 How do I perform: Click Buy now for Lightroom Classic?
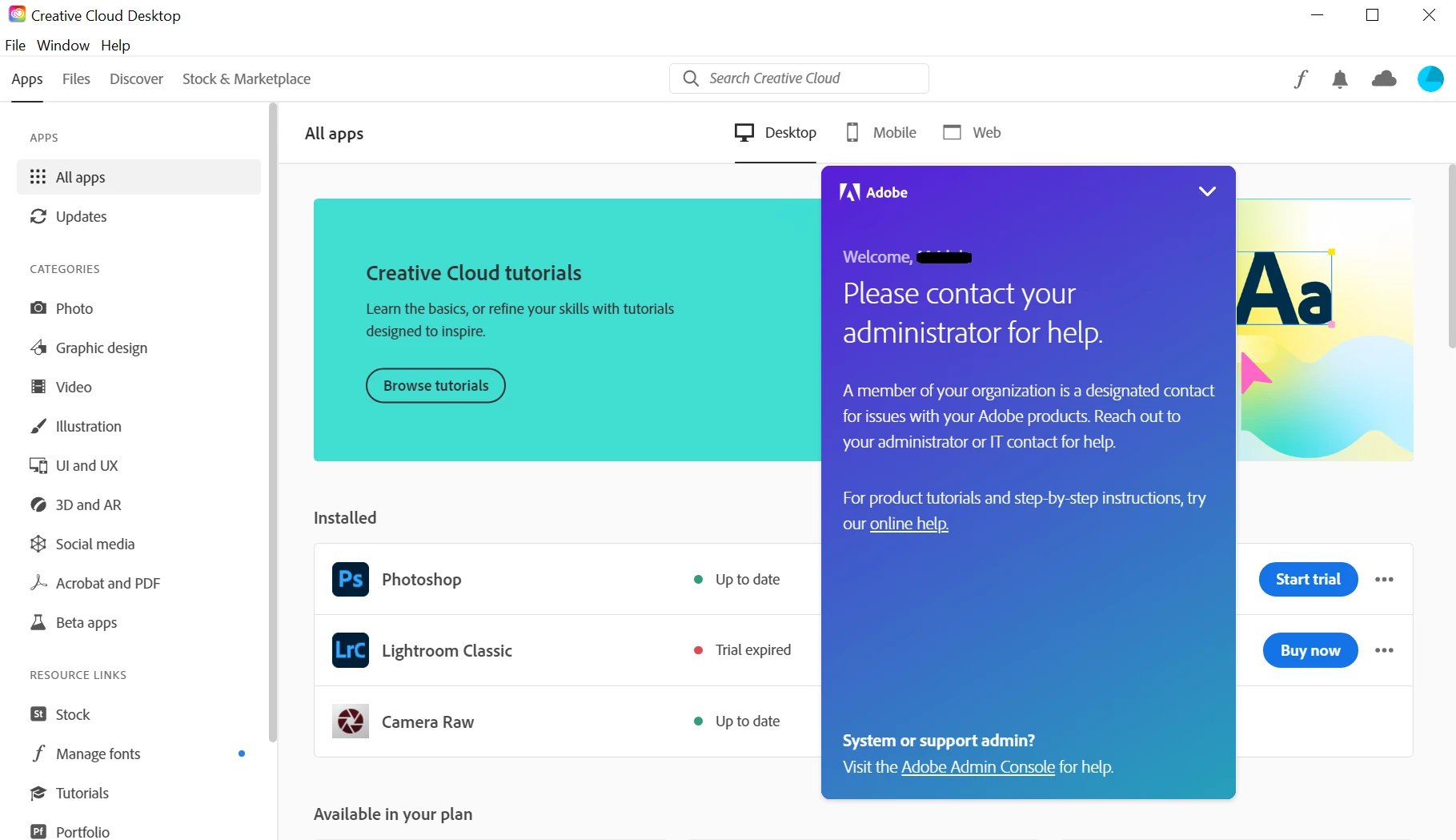(1310, 650)
